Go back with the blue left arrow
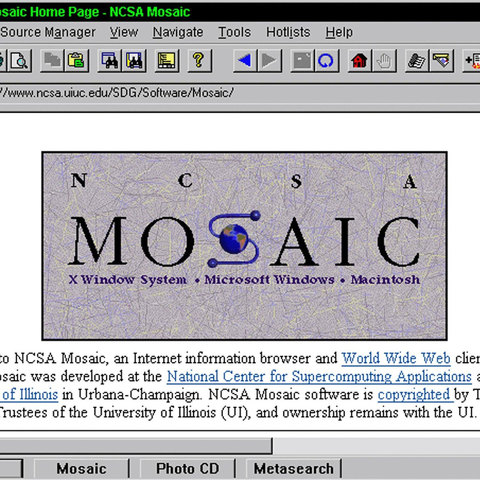The width and height of the screenshot is (480, 480). 245,61
